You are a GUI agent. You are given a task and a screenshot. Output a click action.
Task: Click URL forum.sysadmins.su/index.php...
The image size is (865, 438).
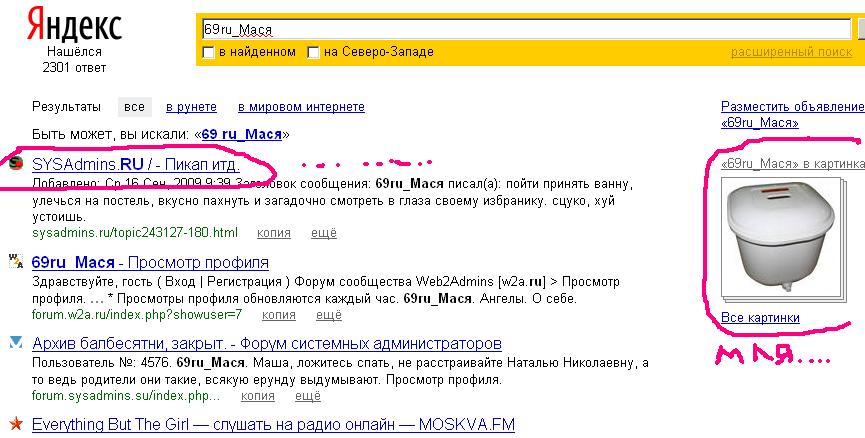(126, 396)
